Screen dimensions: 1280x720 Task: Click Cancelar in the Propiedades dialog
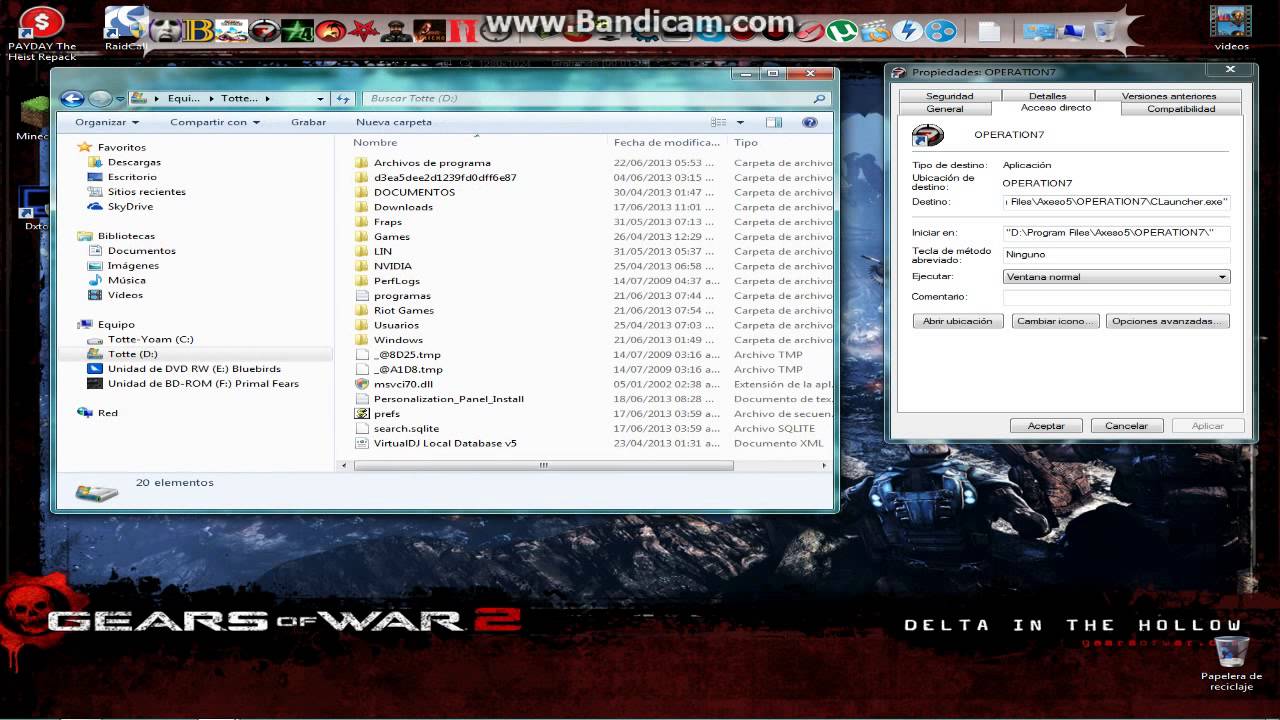click(1126, 426)
